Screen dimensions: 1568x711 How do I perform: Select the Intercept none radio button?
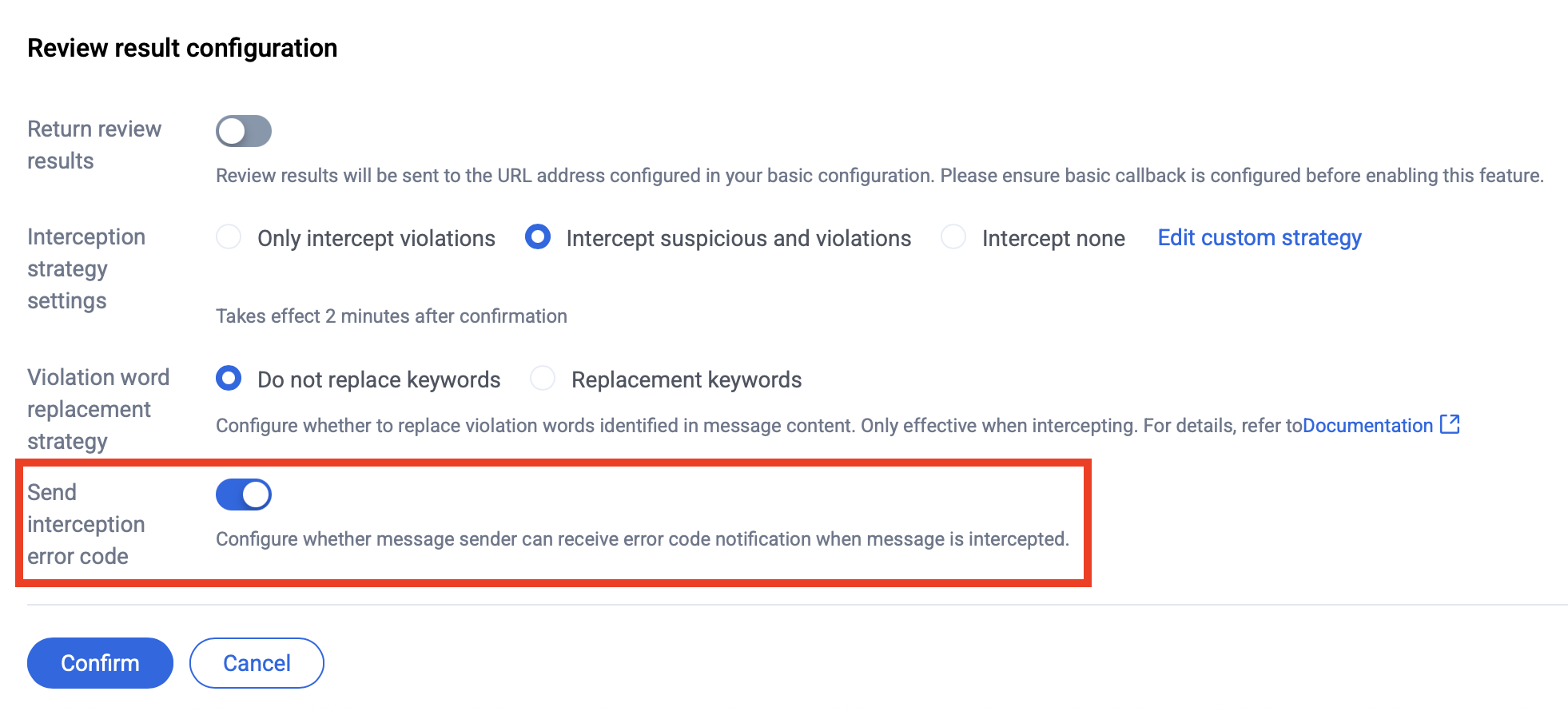pyautogui.click(x=953, y=237)
